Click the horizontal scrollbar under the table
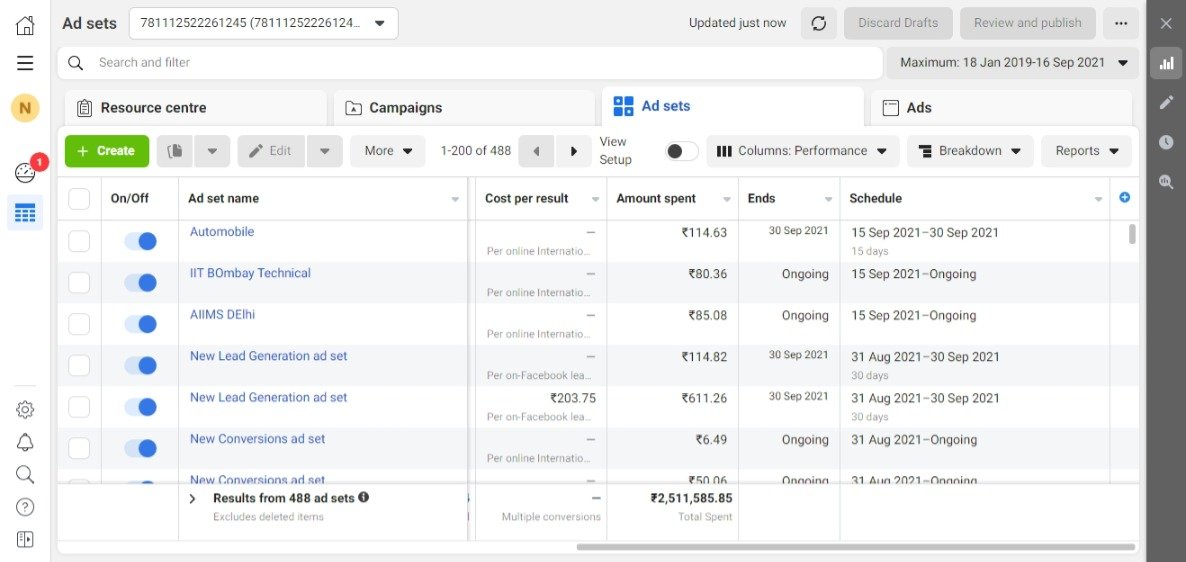The width and height of the screenshot is (1186, 562). click(x=855, y=547)
